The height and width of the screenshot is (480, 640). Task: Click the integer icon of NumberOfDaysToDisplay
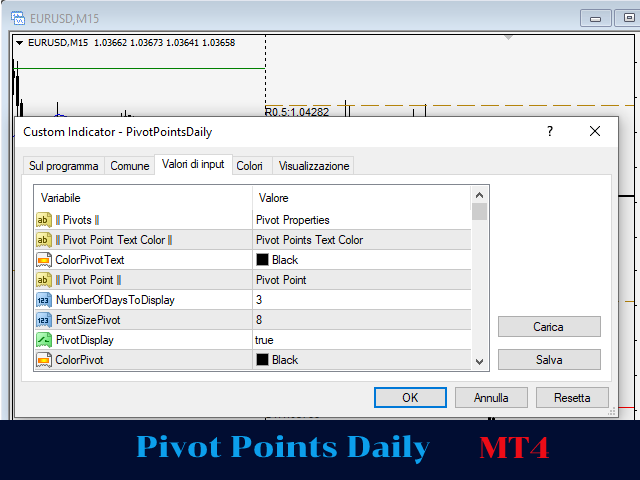coord(44,300)
